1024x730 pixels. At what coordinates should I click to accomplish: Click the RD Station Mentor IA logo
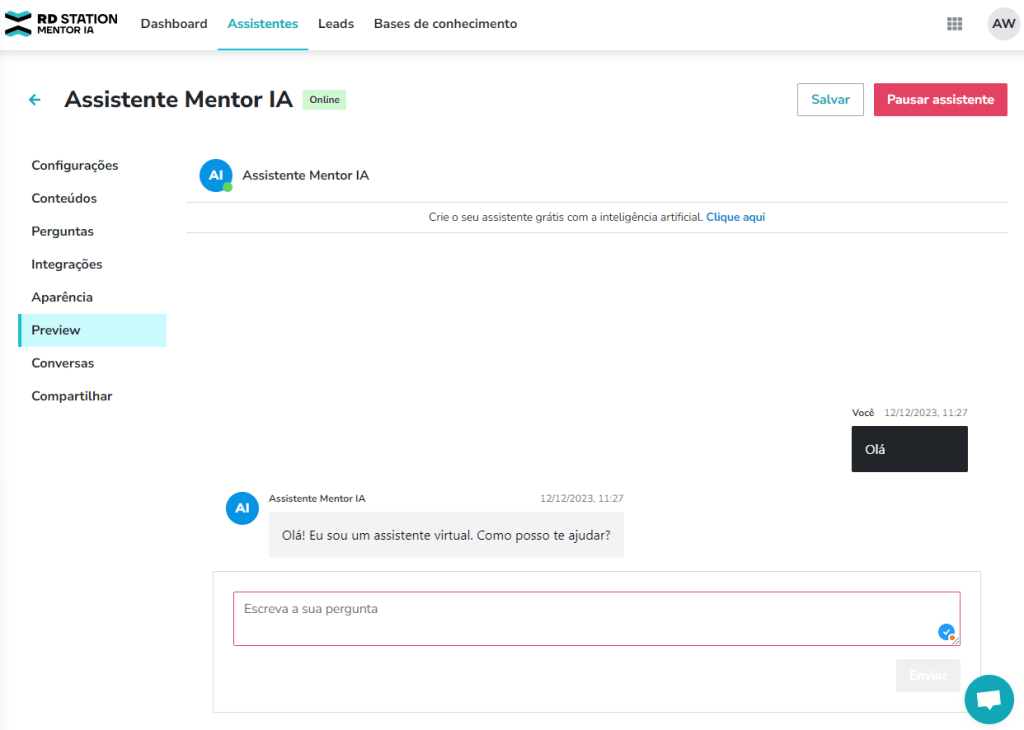point(61,24)
